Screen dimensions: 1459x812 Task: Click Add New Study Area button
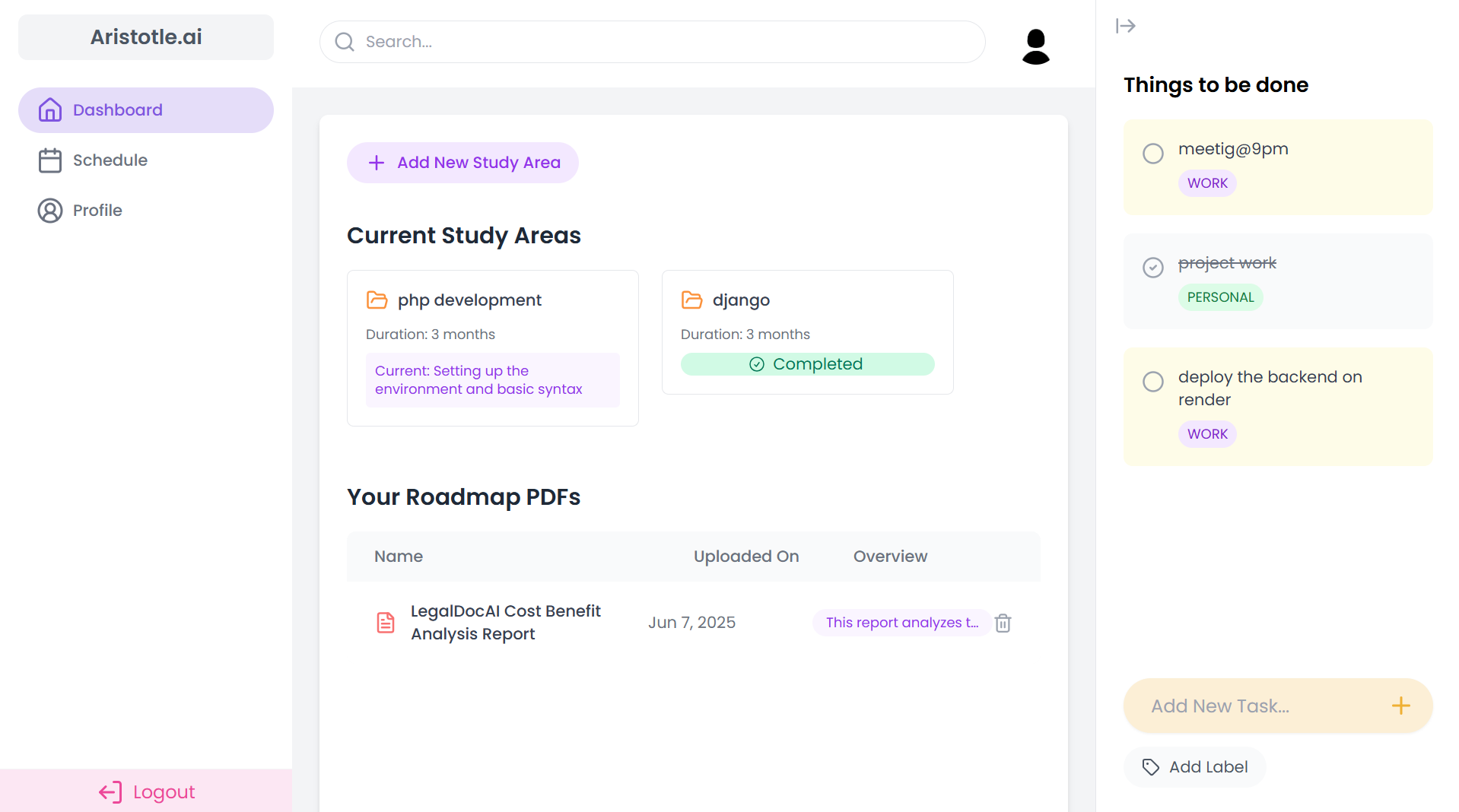click(x=462, y=163)
